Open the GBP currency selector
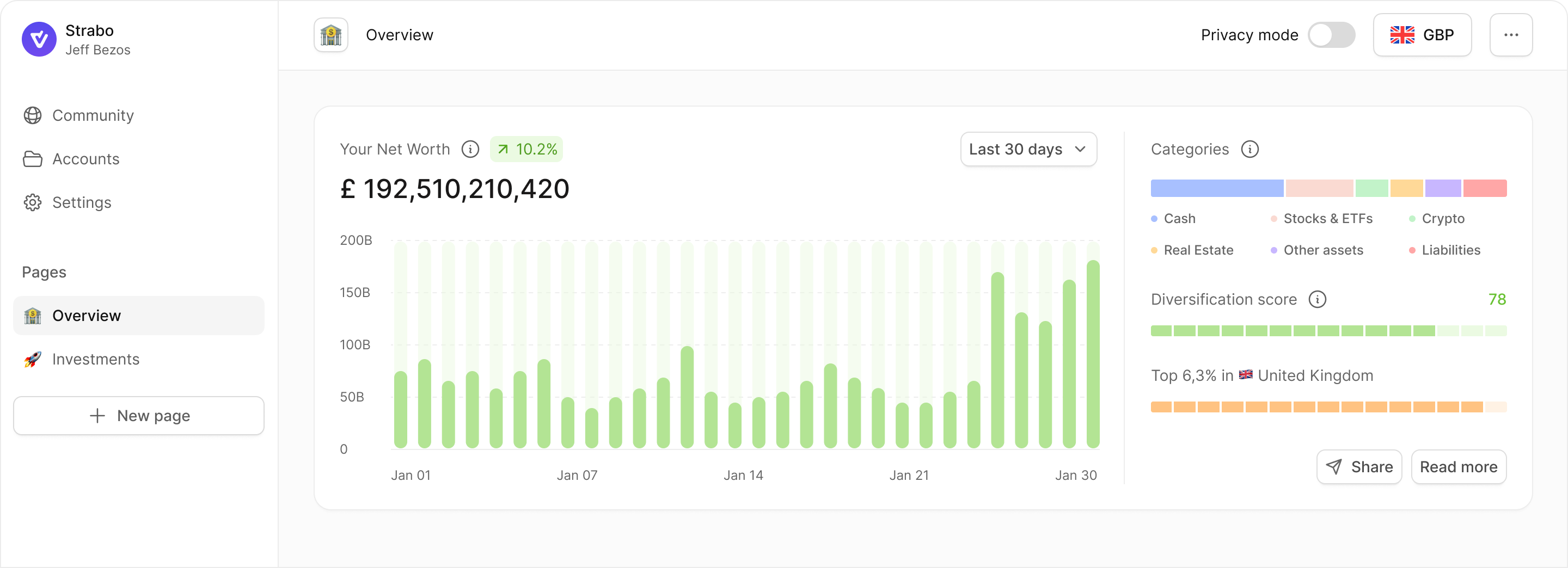 pyautogui.click(x=1423, y=35)
